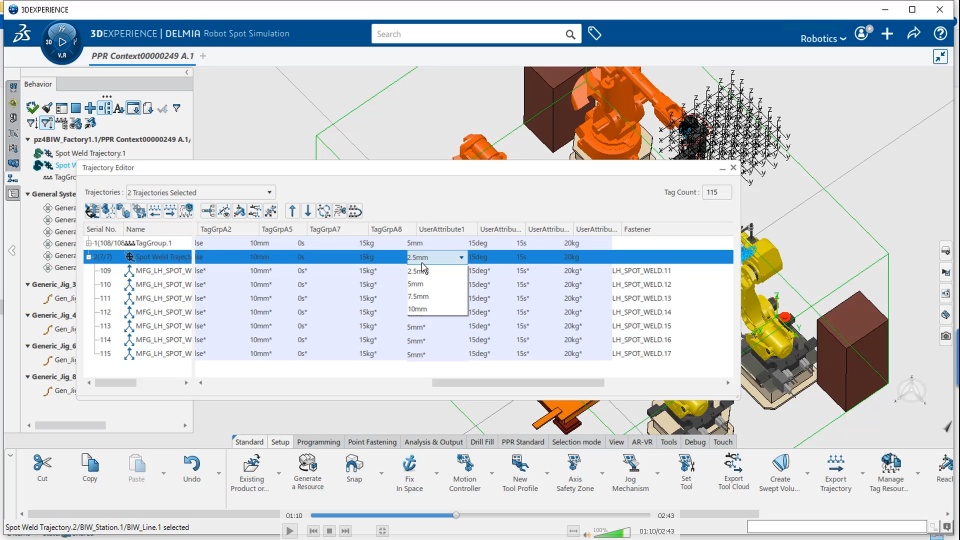Collapse the pz4BIW_Factory1.1 tree node
Image resolution: width=960 pixels, height=540 pixels.
coord(28,140)
